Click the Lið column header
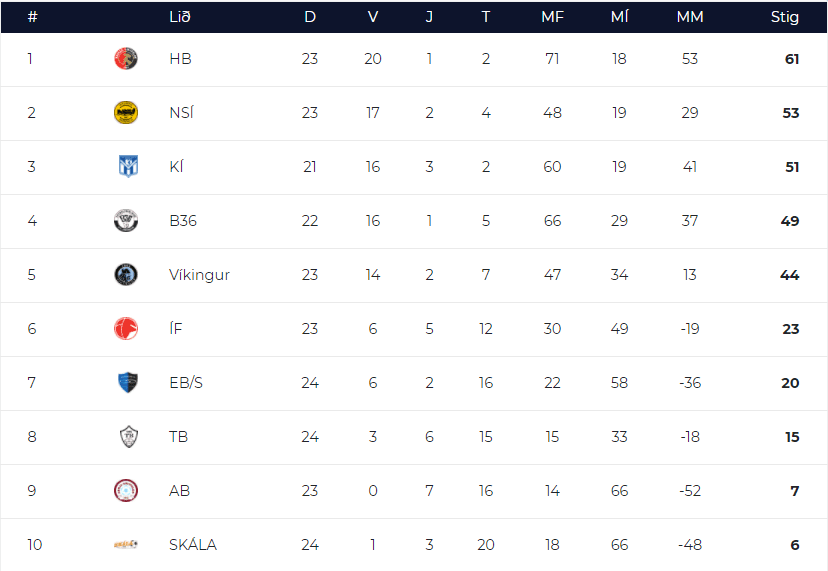 pos(180,17)
